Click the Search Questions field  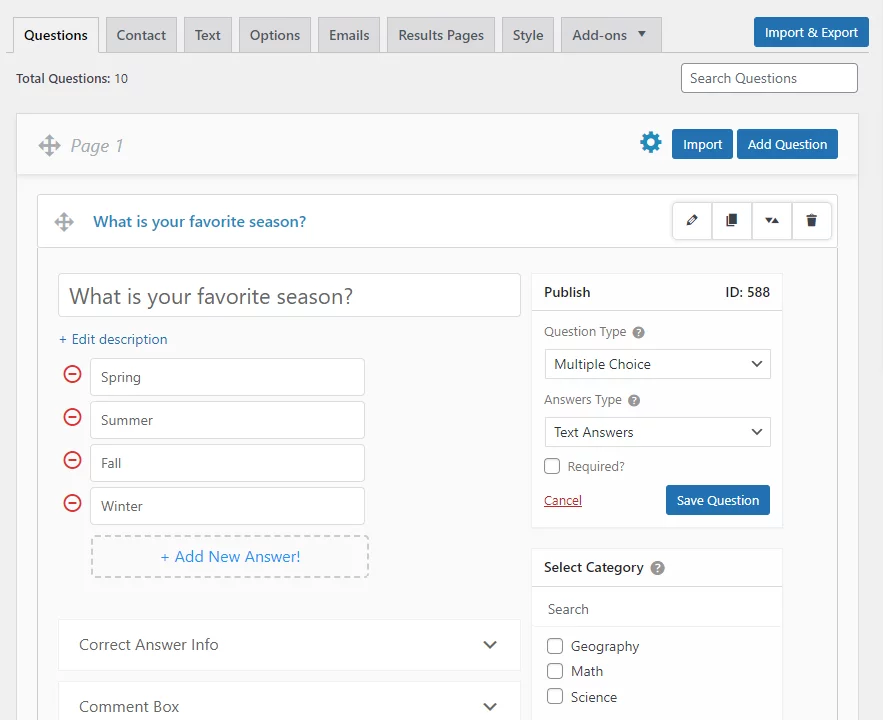[x=769, y=78]
